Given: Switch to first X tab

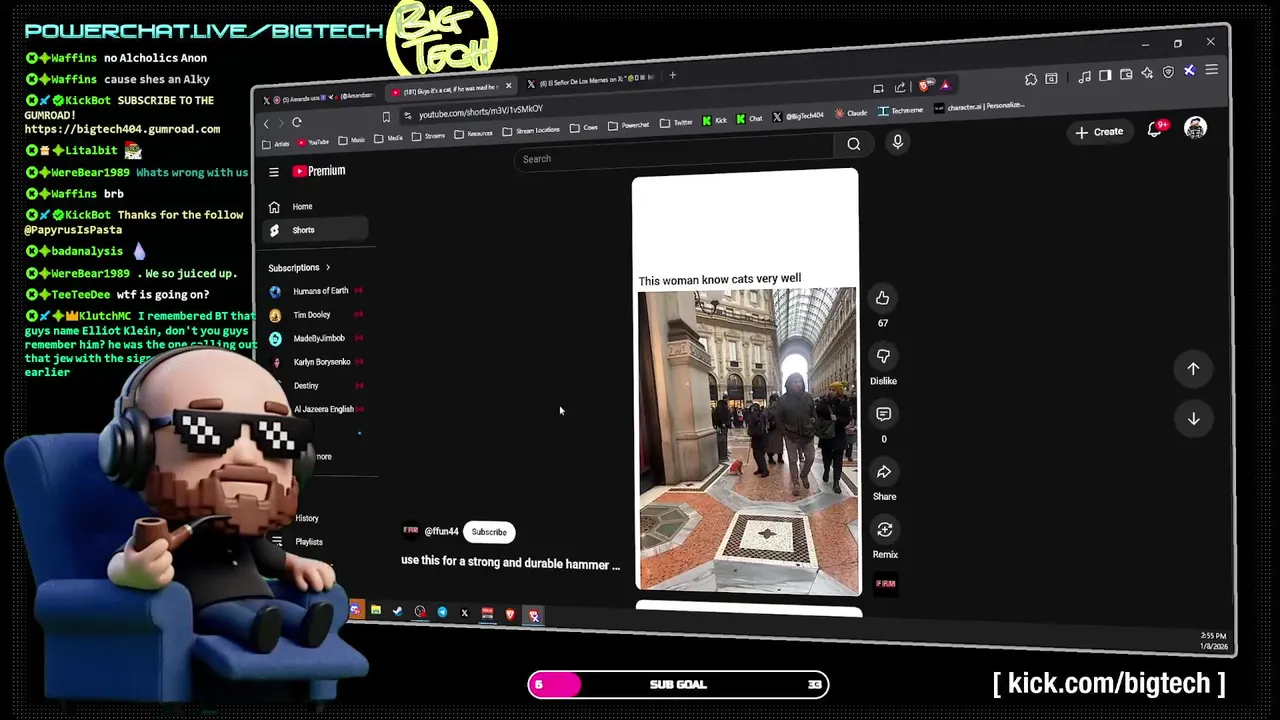Looking at the screenshot, I should pyautogui.click(x=320, y=98).
